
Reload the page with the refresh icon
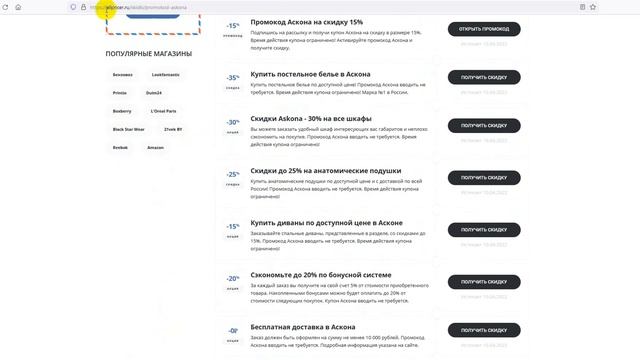click(5, 7)
